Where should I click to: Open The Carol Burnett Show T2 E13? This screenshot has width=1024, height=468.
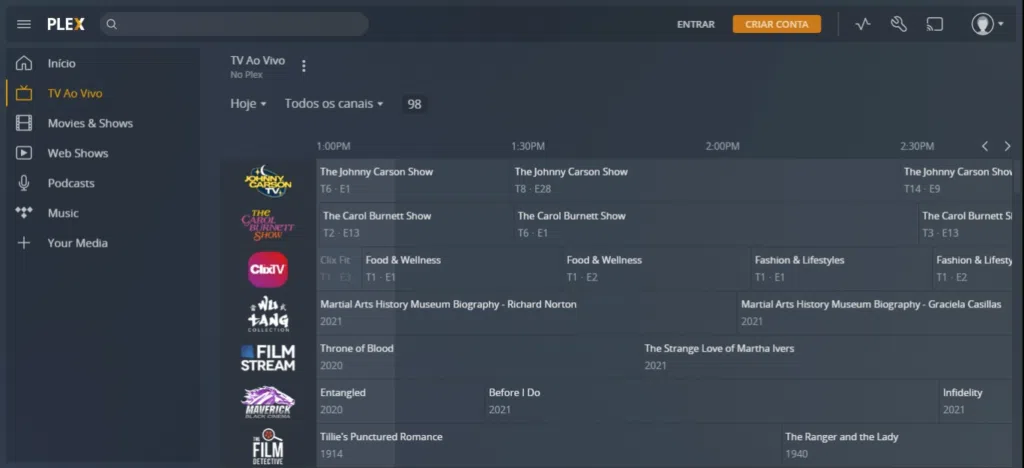tap(415, 225)
